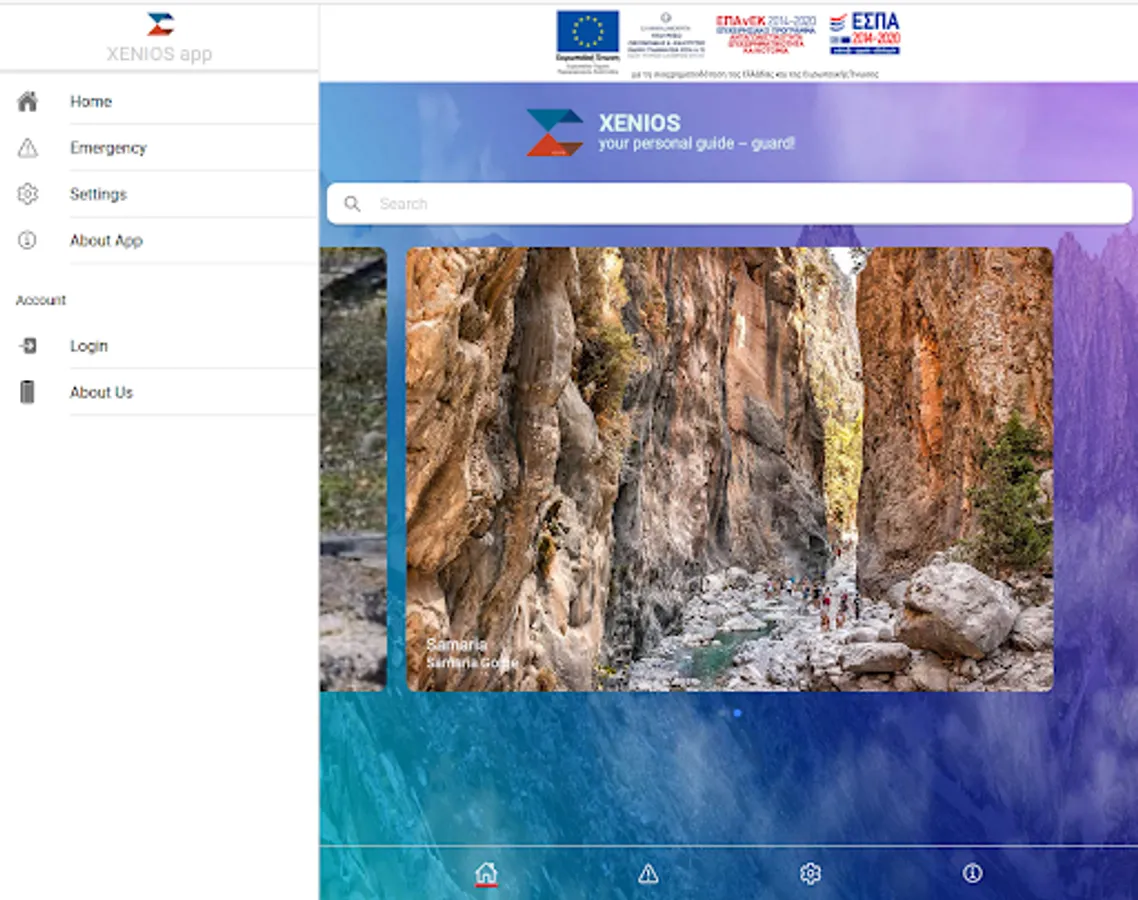Tap the Emergency tab in bottom bar

(648, 873)
